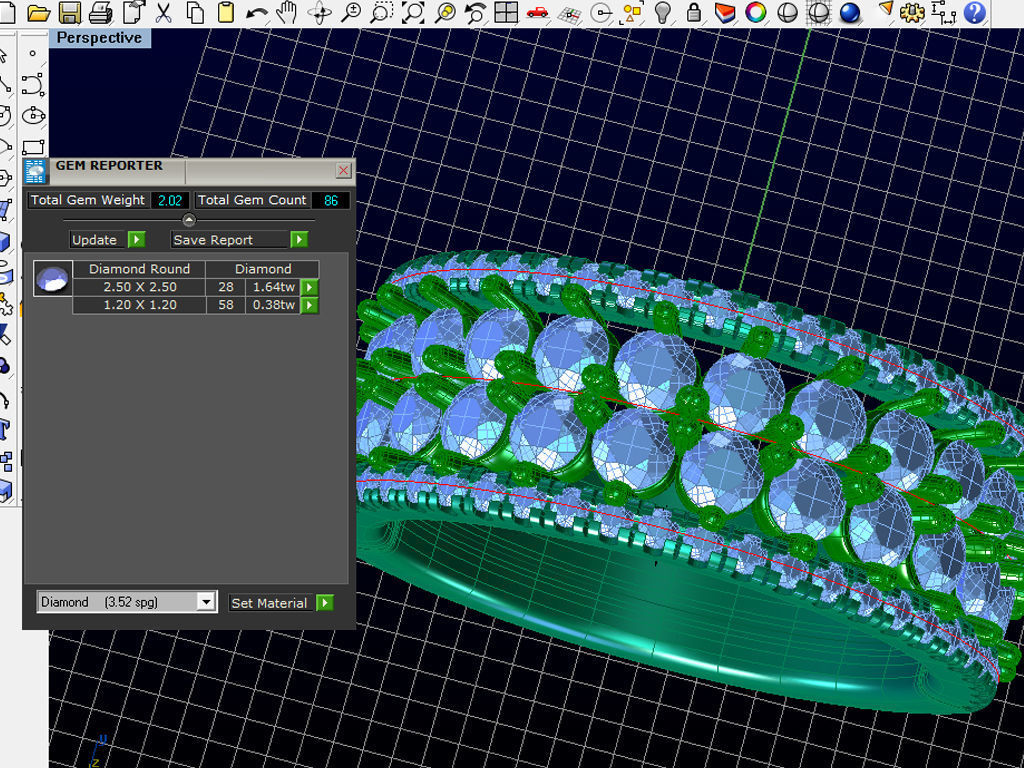1024x768 pixels.
Task: Paste with the clipboard icon
Action: [225, 12]
